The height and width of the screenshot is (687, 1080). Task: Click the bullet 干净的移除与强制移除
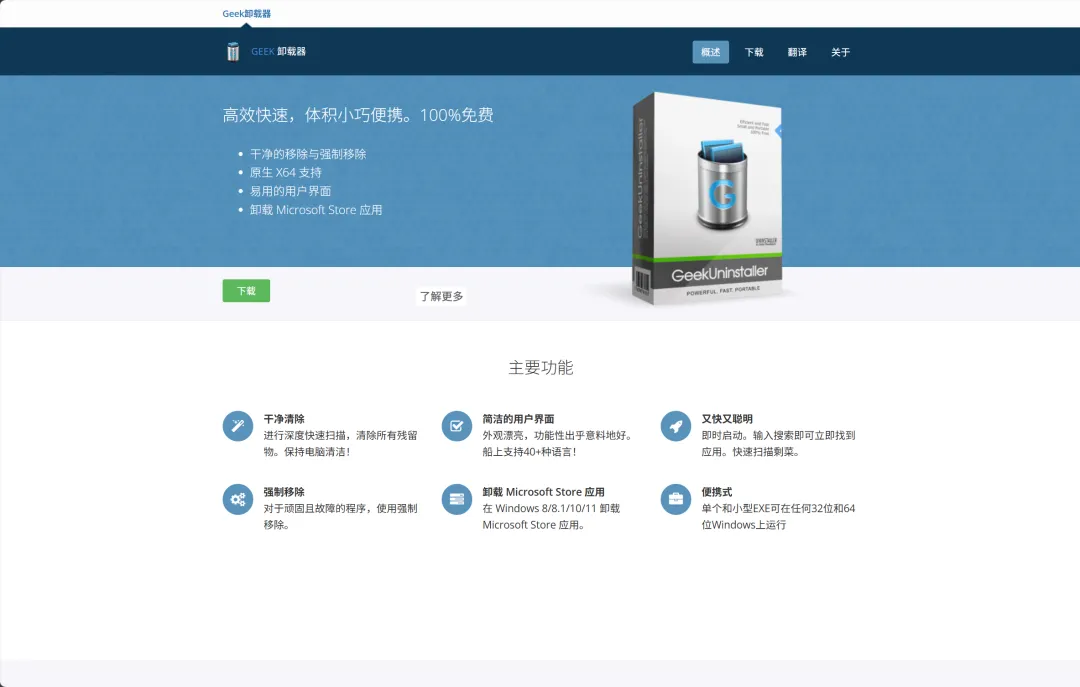tap(308, 154)
